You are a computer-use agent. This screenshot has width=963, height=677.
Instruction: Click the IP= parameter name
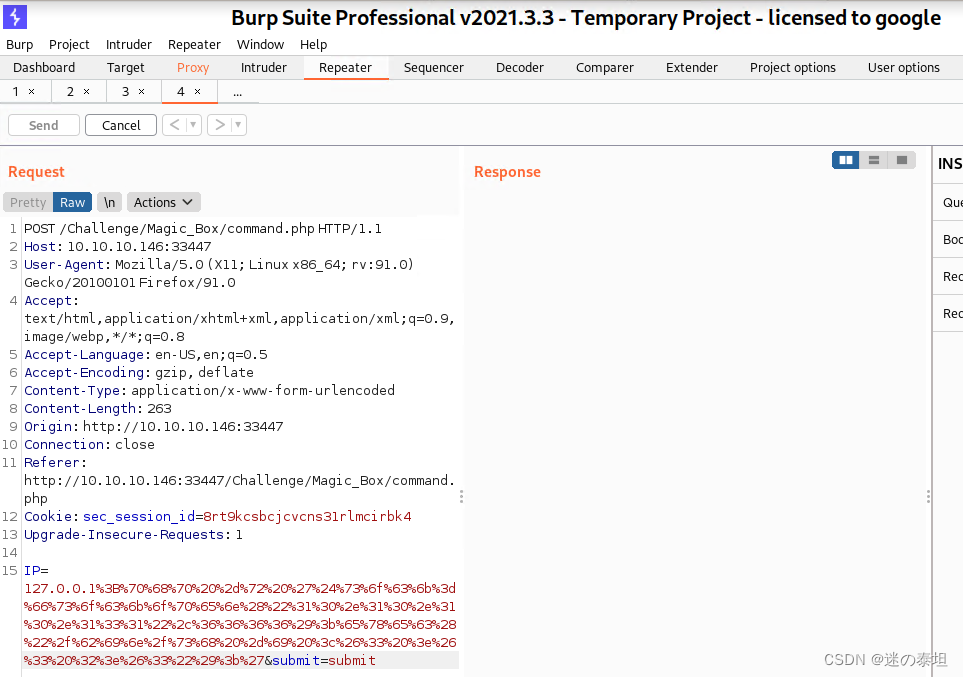[36, 571]
